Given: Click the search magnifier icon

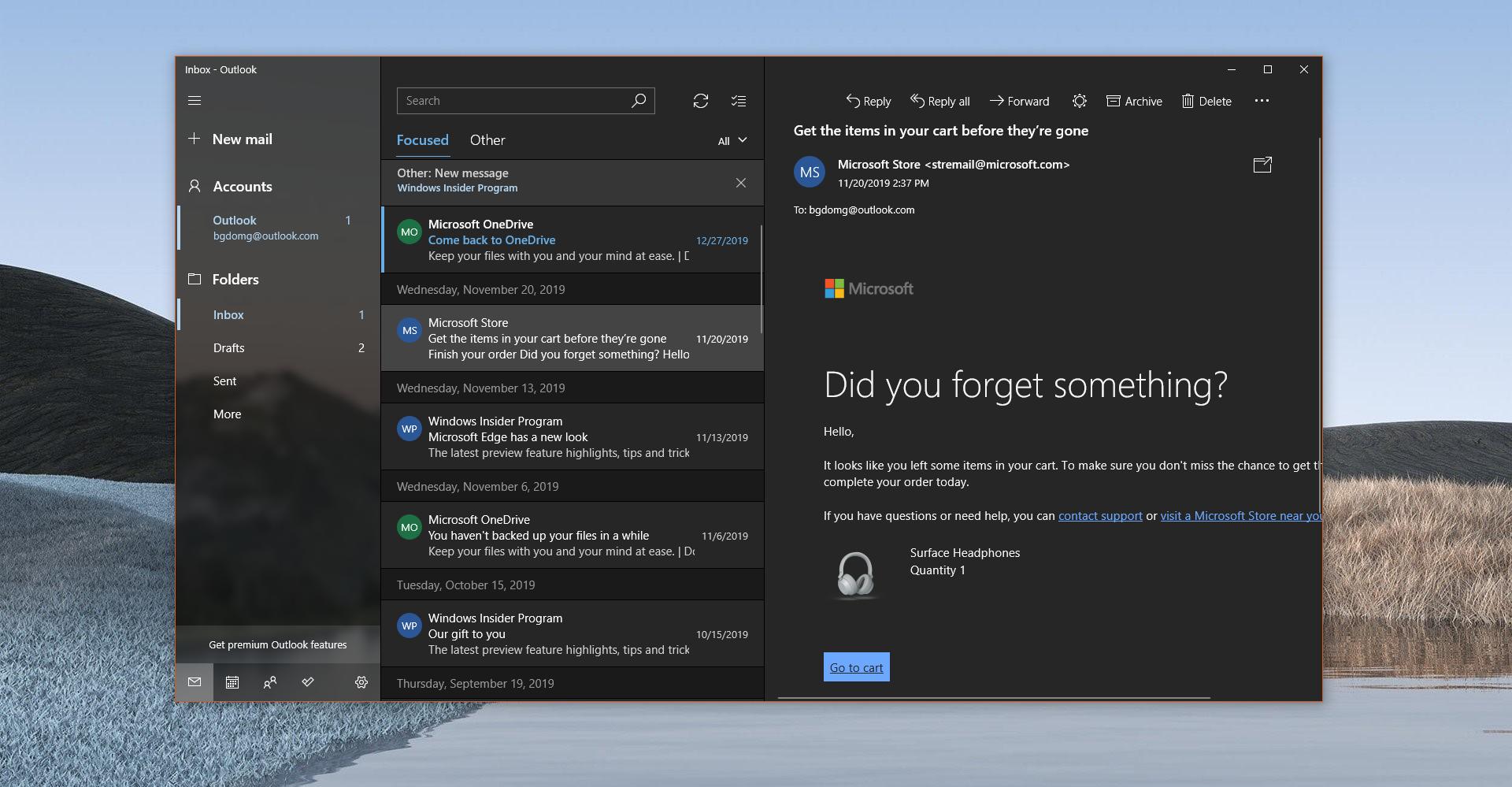Looking at the screenshot, I should [x=639, y=101].
